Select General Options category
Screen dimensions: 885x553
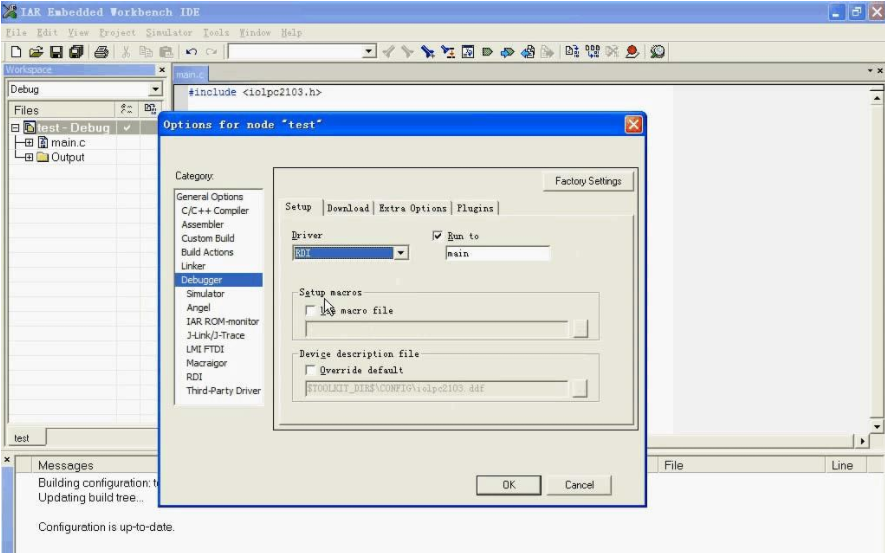pyautogui.click(x=210, y=196)
